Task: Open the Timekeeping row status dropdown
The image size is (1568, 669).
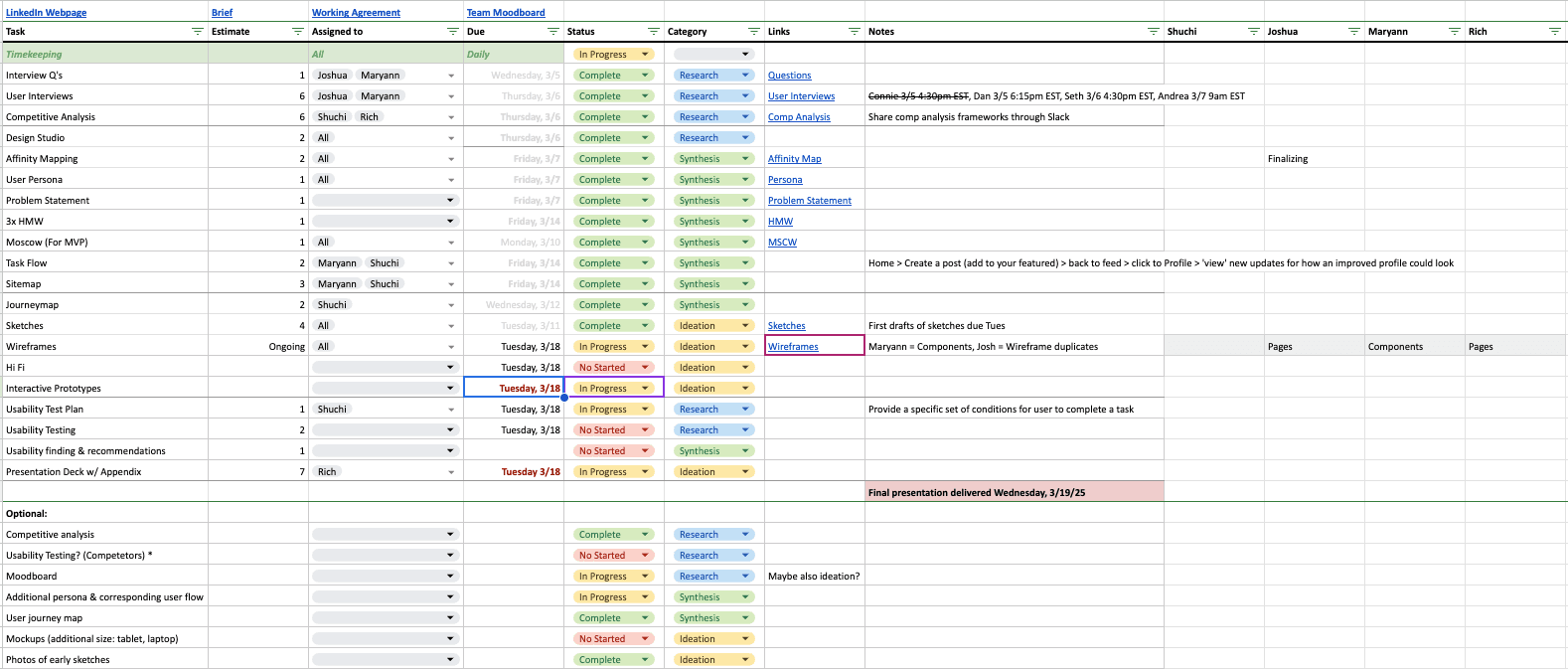Action: point(614,55)
